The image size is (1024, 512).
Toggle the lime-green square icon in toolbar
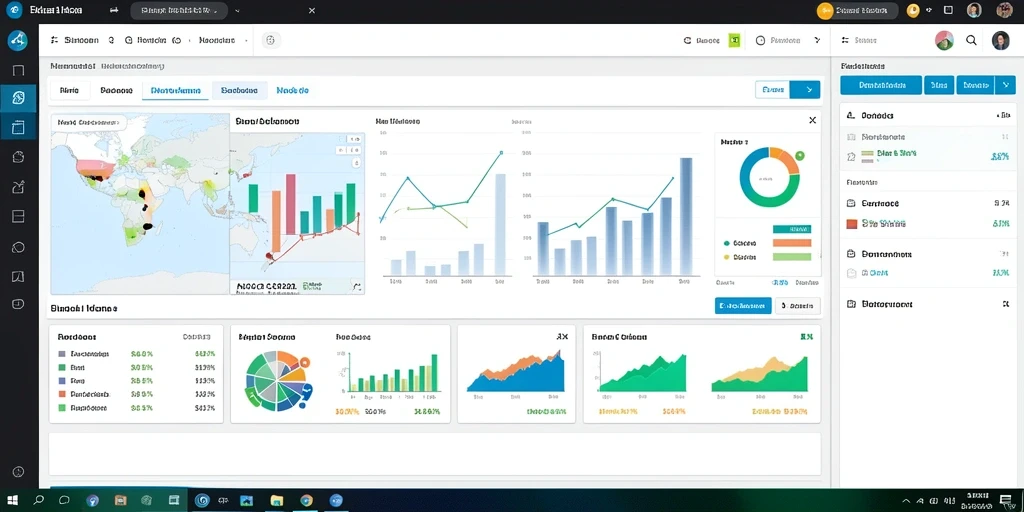tap(734, 40)
